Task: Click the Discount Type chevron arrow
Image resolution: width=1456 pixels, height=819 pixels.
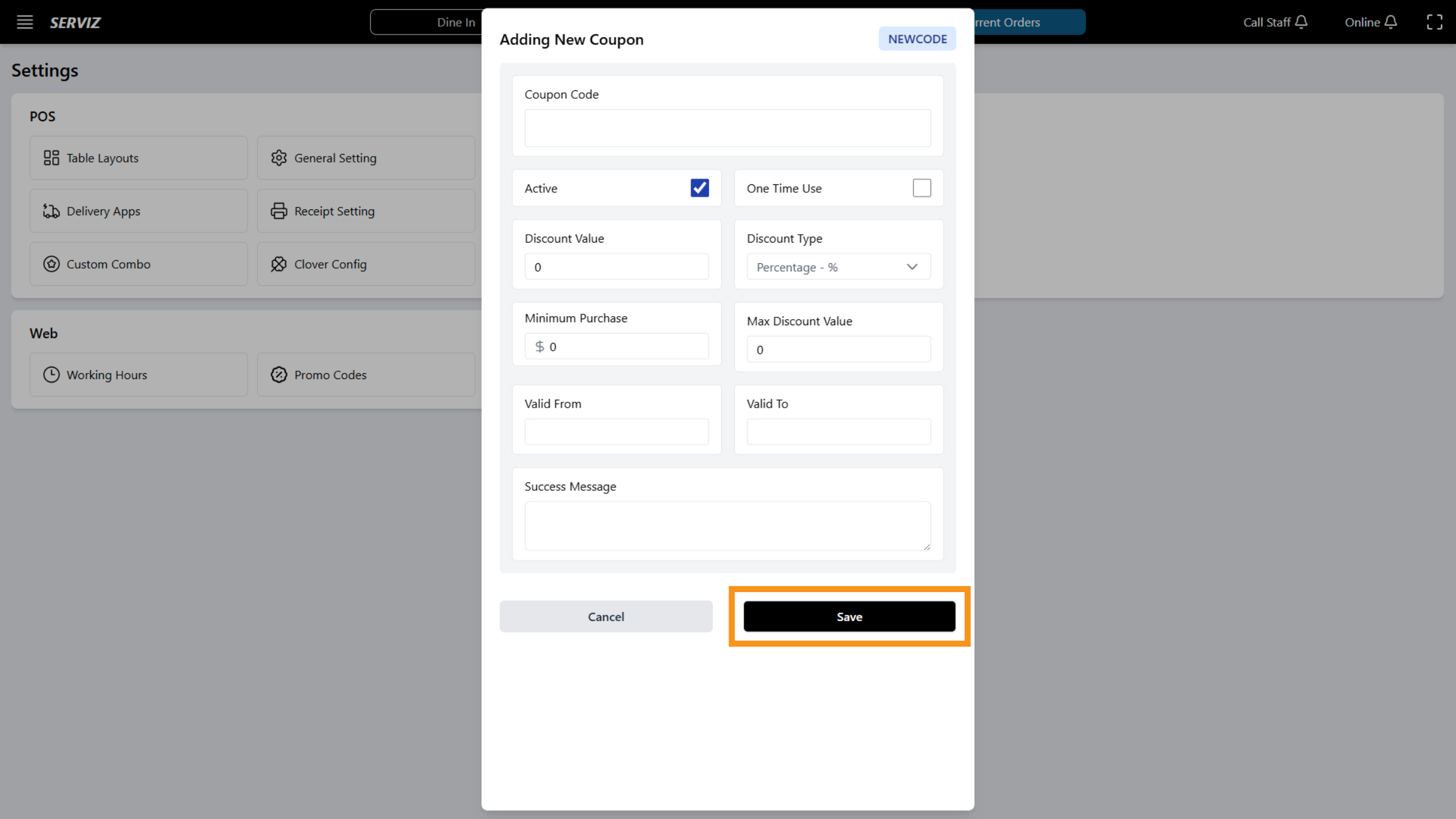Action: coord(912,267)
